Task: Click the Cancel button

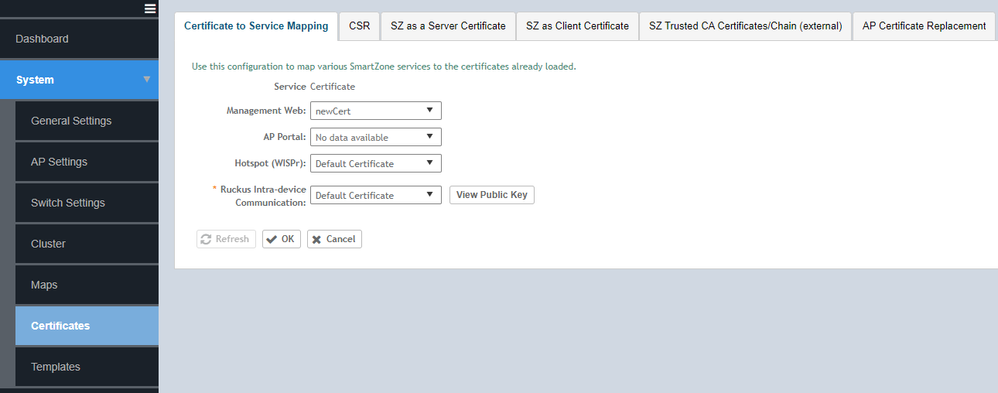Action: [334, 239]
